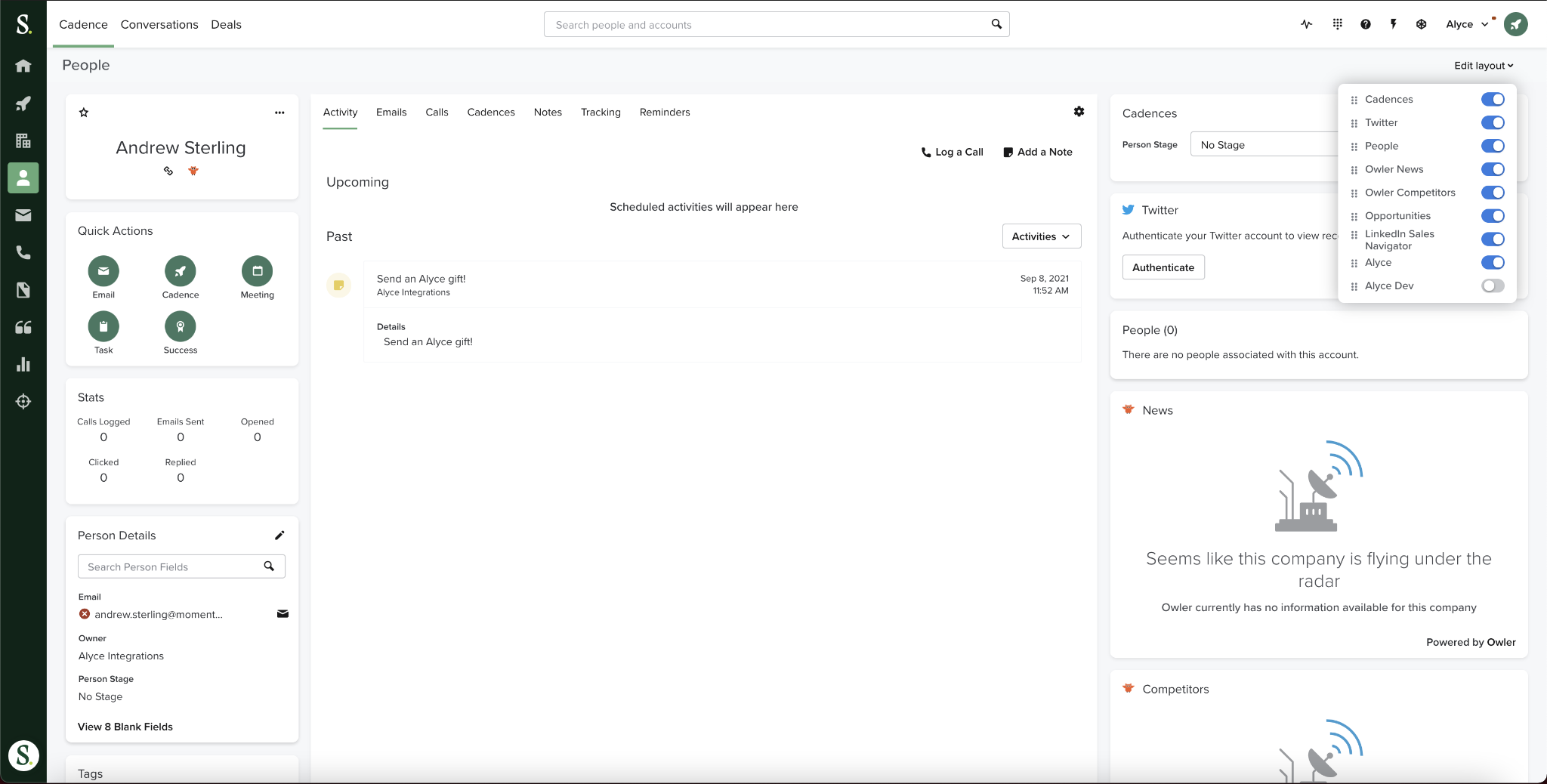
Task: Open the Templates document icon in sidebar
Action: 23,290
